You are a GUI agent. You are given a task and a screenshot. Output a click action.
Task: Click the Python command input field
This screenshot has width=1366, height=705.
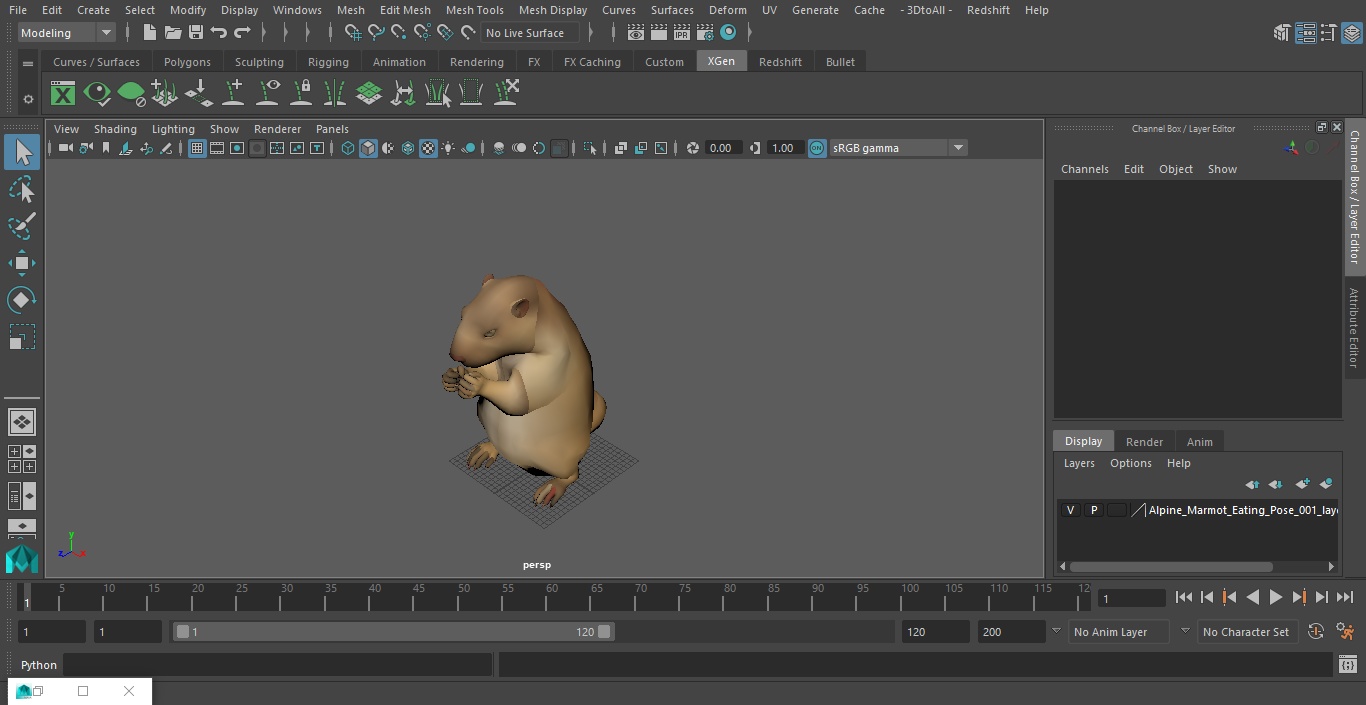point(277,665)
